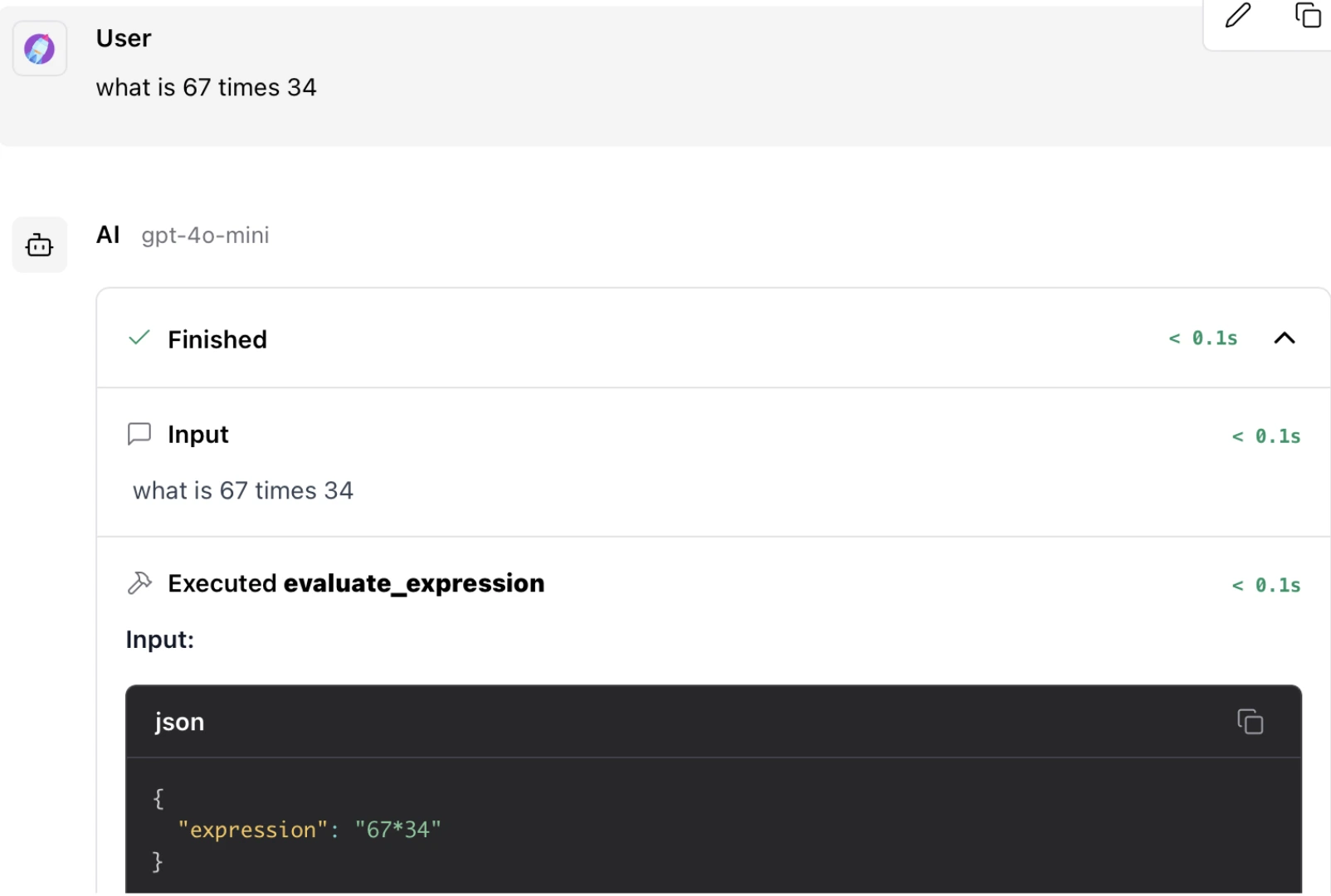Screen dimensions: 1331x896
Task: Click the green Finished checkmark icon
Action: 139,338
